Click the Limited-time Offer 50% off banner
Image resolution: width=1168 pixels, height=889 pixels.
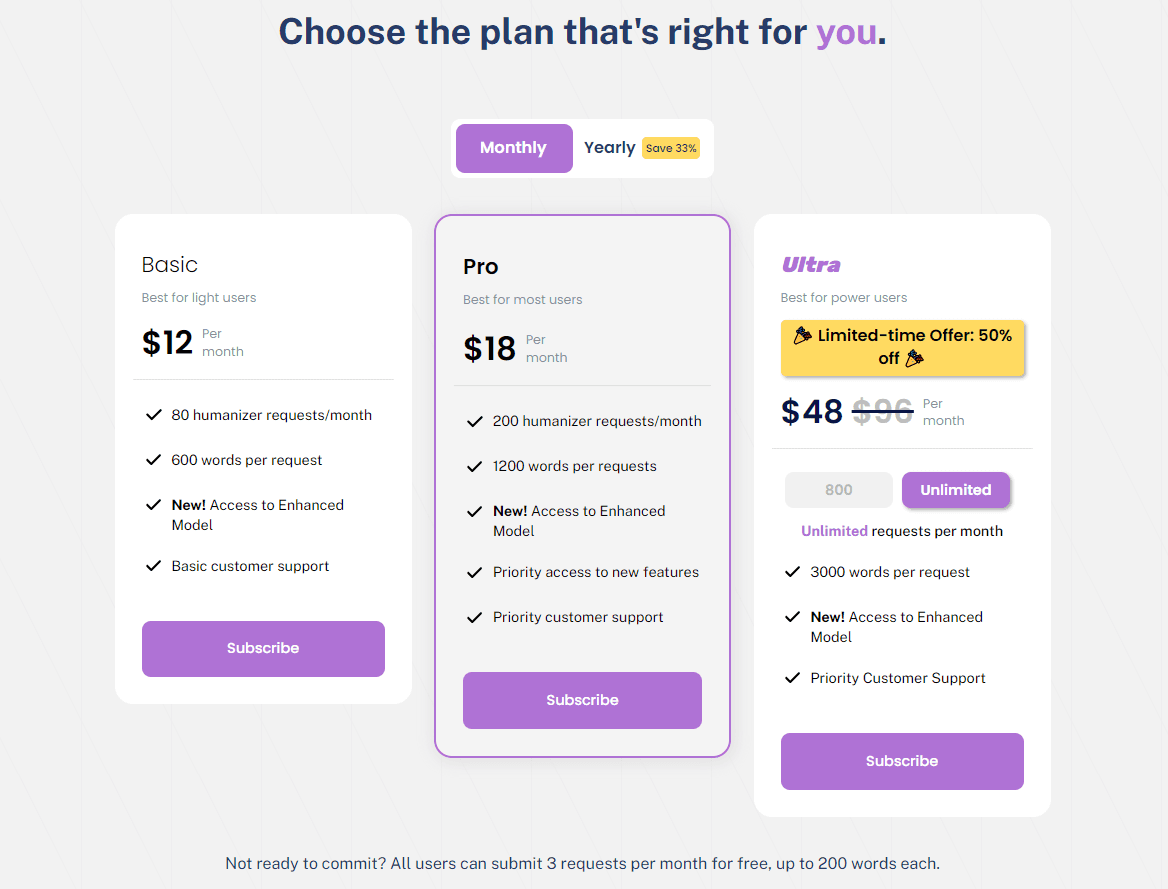[902, 347]
